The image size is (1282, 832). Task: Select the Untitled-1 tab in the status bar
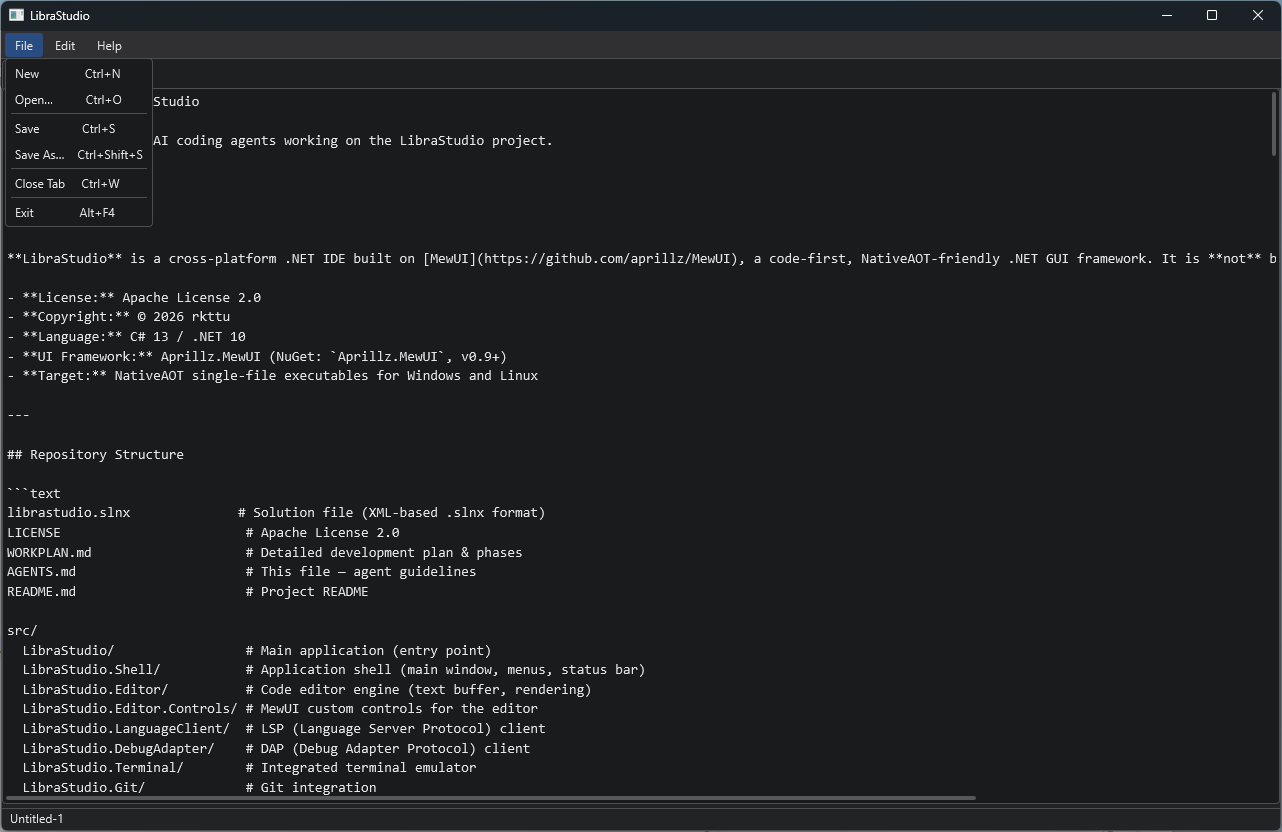35,818
